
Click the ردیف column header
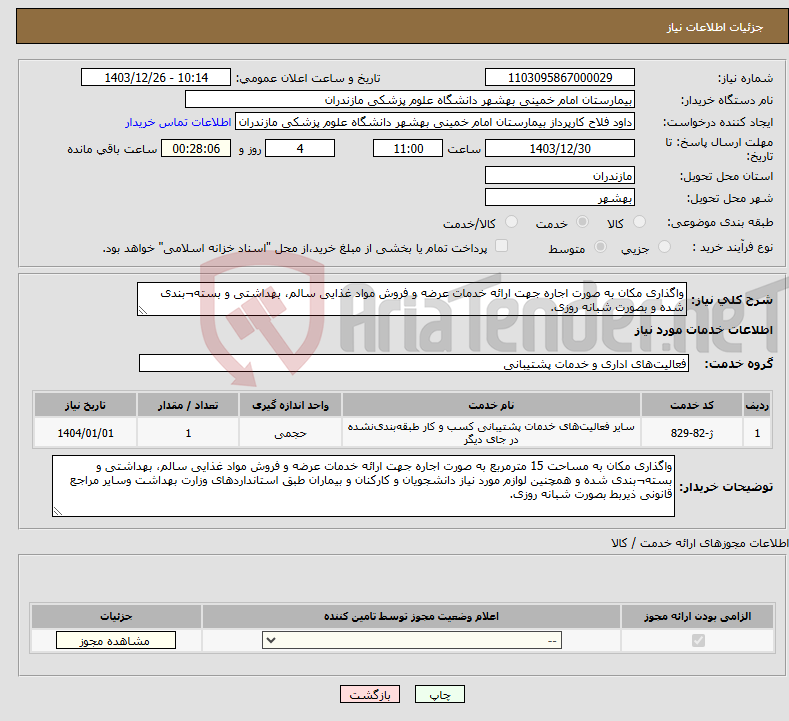[757, 405]
